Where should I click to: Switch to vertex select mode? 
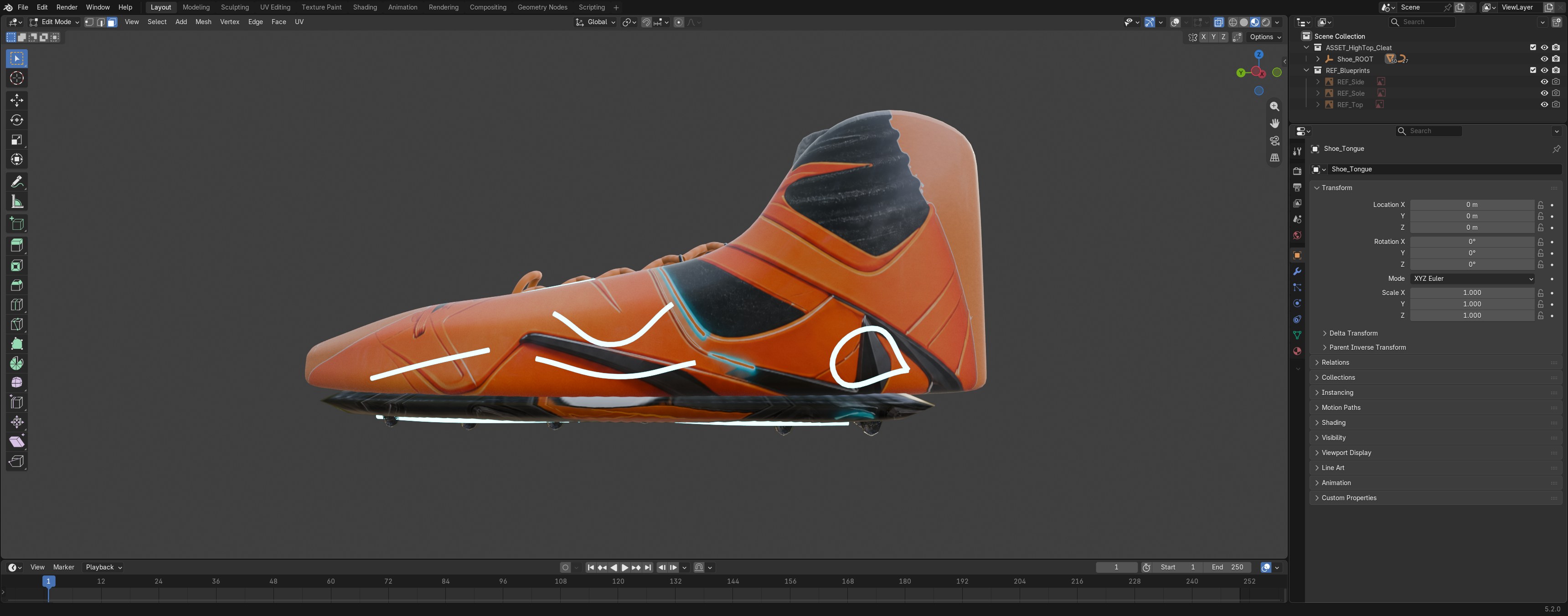[89, 22]
